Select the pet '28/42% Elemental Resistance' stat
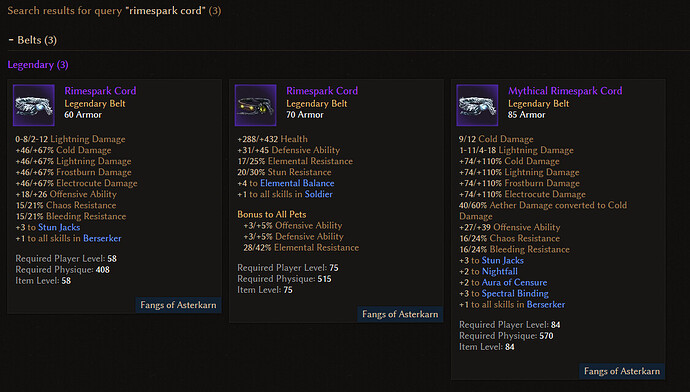 (301, 248)
